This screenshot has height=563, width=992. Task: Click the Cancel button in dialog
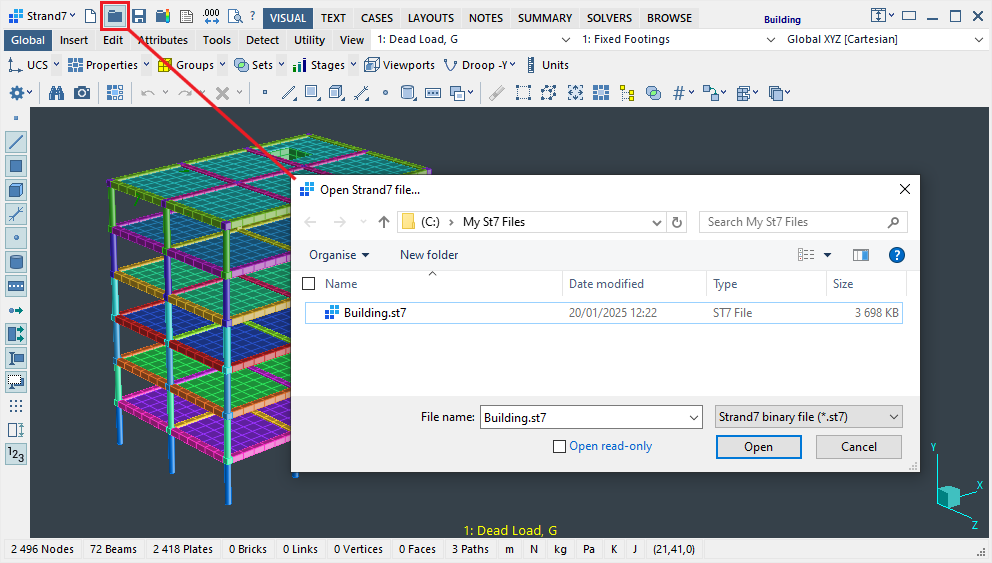[x=859, y=447]
